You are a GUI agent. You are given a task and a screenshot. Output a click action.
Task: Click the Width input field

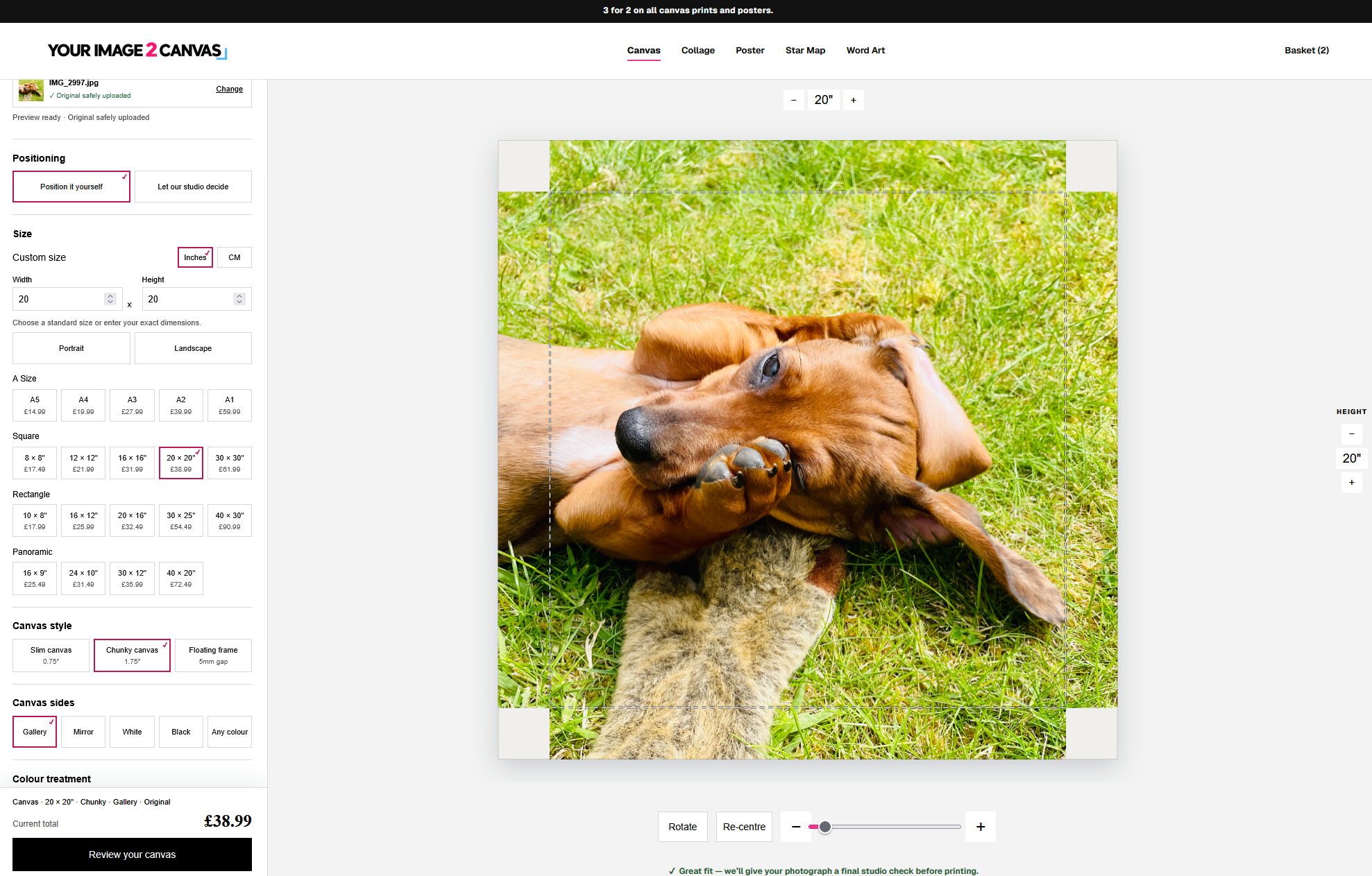(67, 299)
